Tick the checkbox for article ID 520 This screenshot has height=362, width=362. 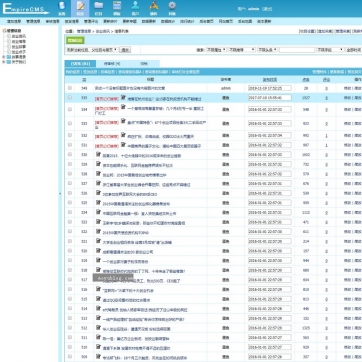tap(70, 251)
